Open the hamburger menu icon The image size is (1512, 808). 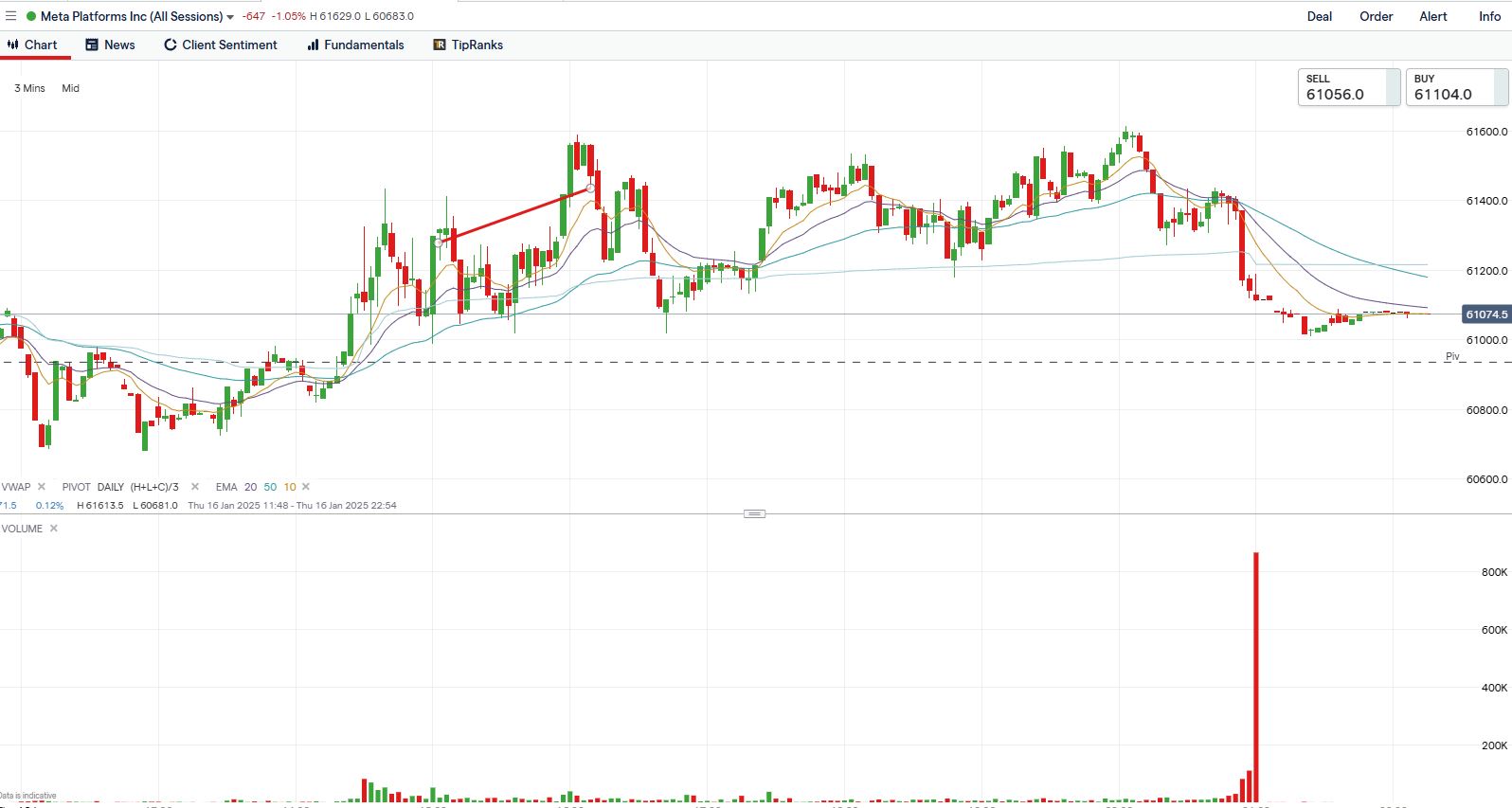[x=10, y=16]
